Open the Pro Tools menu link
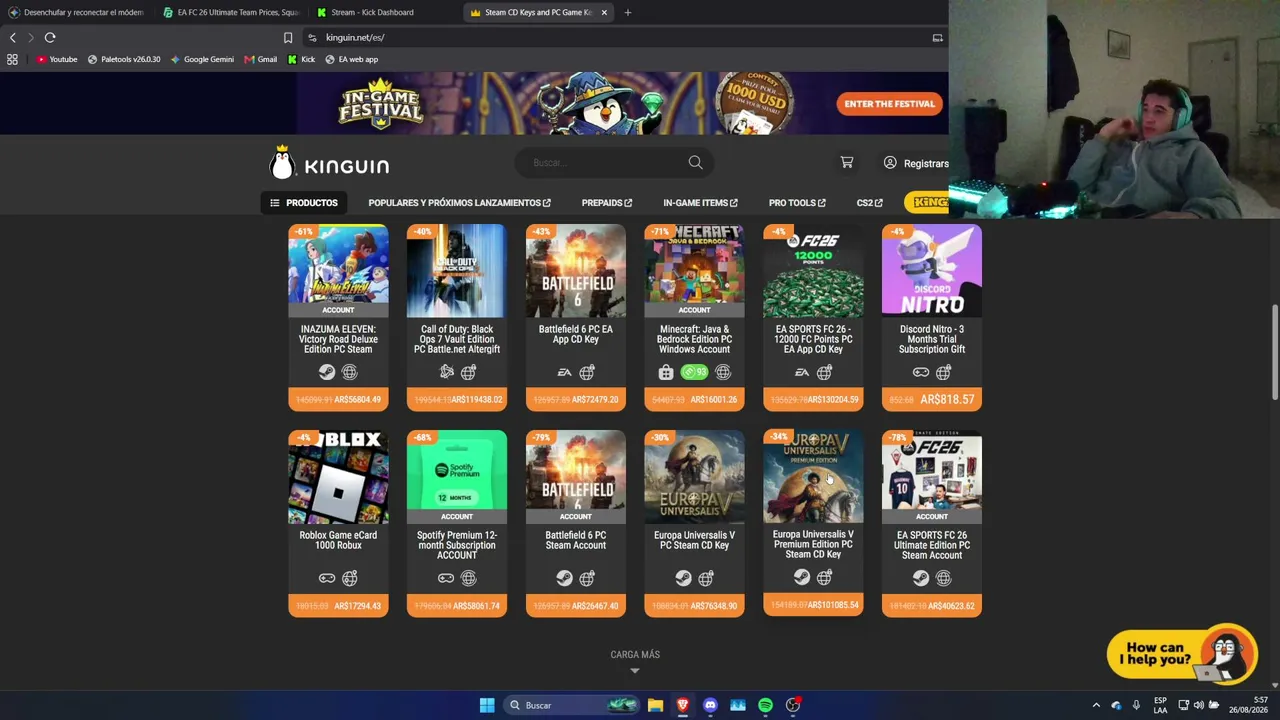 tap(797, 203)
